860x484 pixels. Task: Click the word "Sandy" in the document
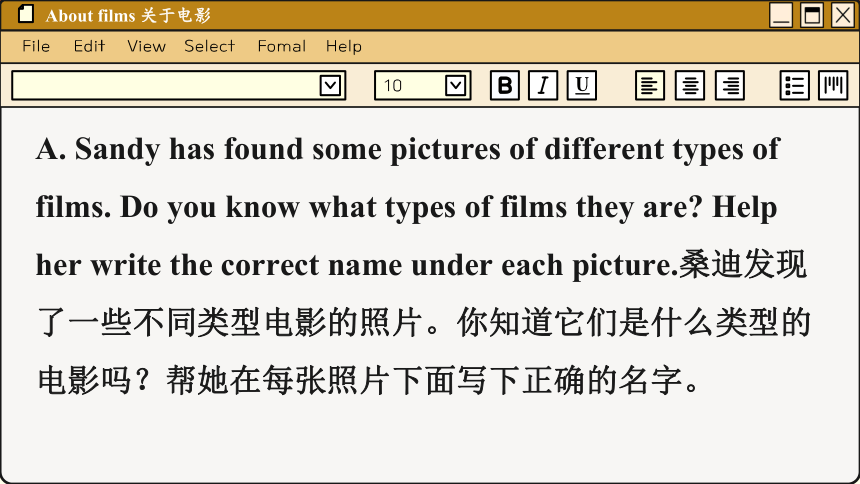click(x=117, y=150)
